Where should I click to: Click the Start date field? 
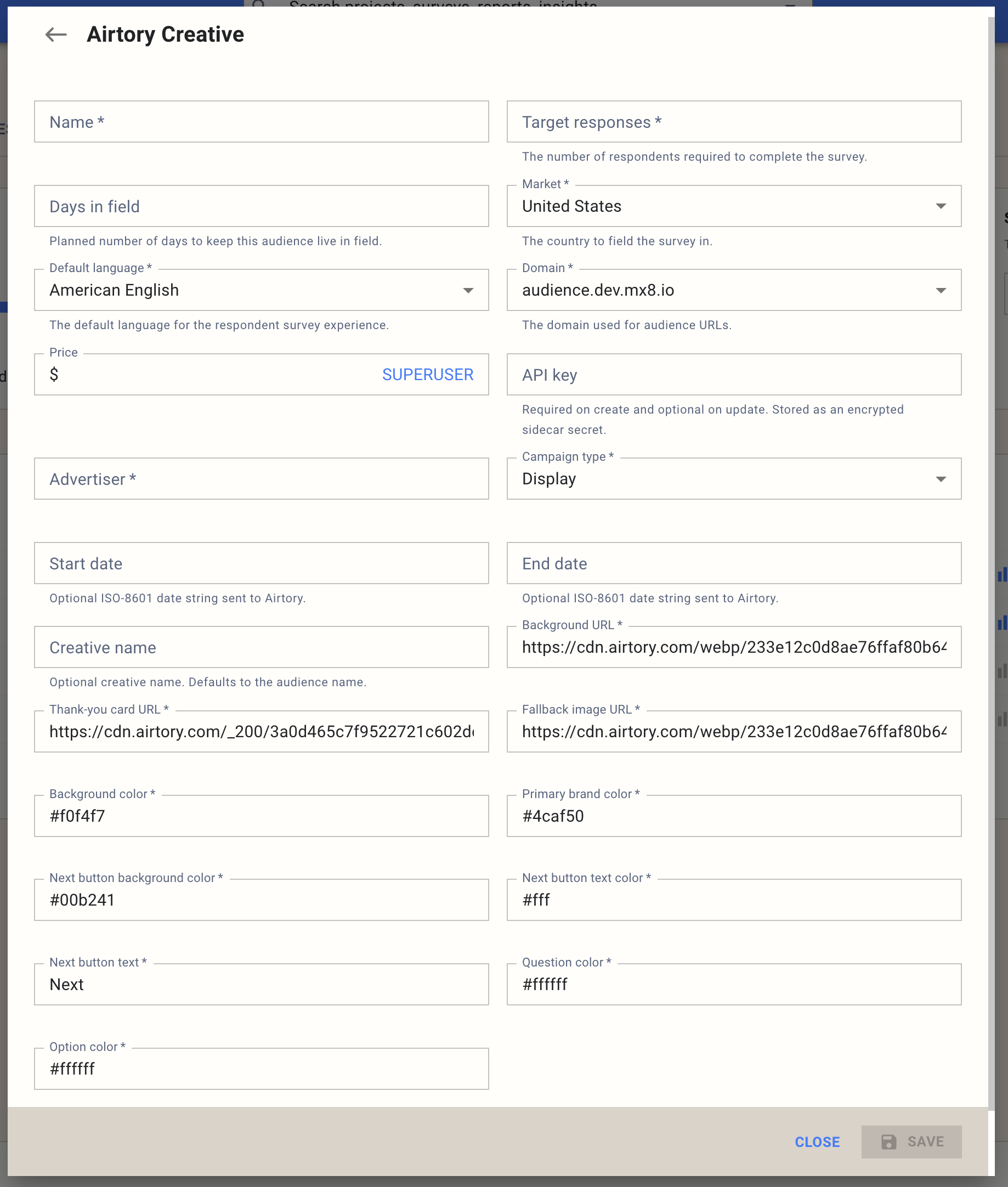click(x=261, y=563)
